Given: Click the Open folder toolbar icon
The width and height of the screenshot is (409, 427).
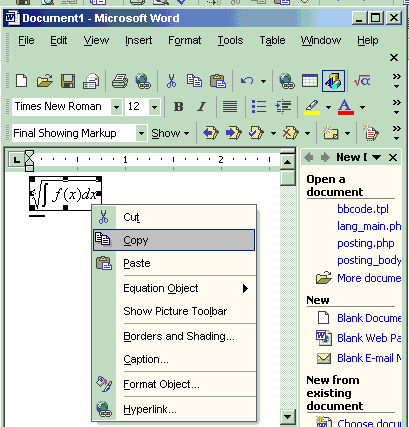Looking at the screenshot, I should tap(45, 81).
